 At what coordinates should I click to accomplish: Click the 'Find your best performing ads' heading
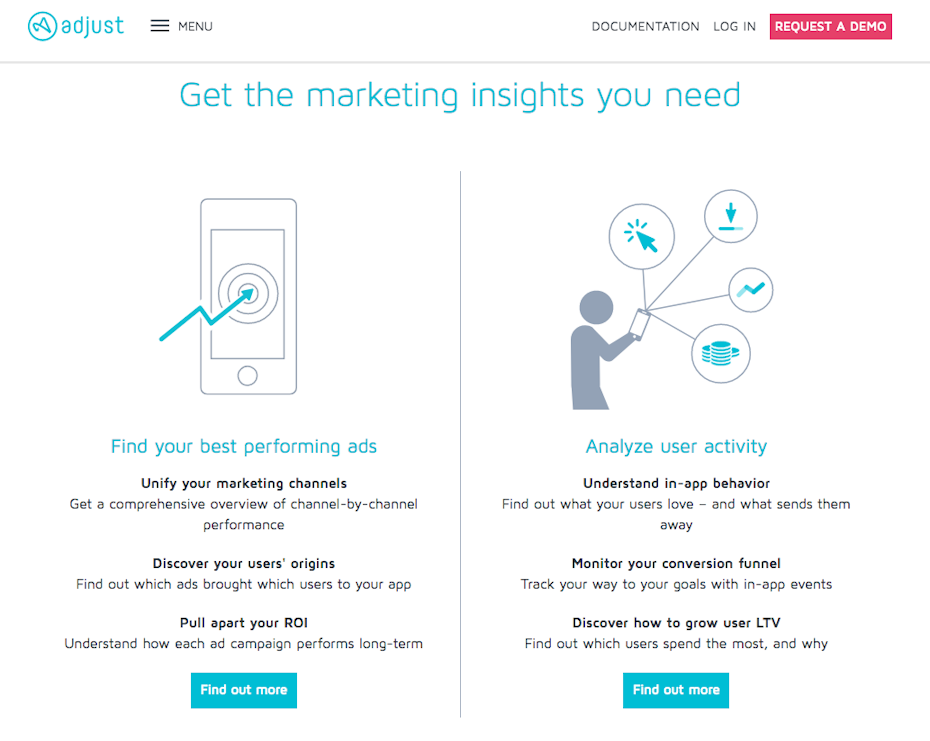pyautogui.click(x=244, y=446)
